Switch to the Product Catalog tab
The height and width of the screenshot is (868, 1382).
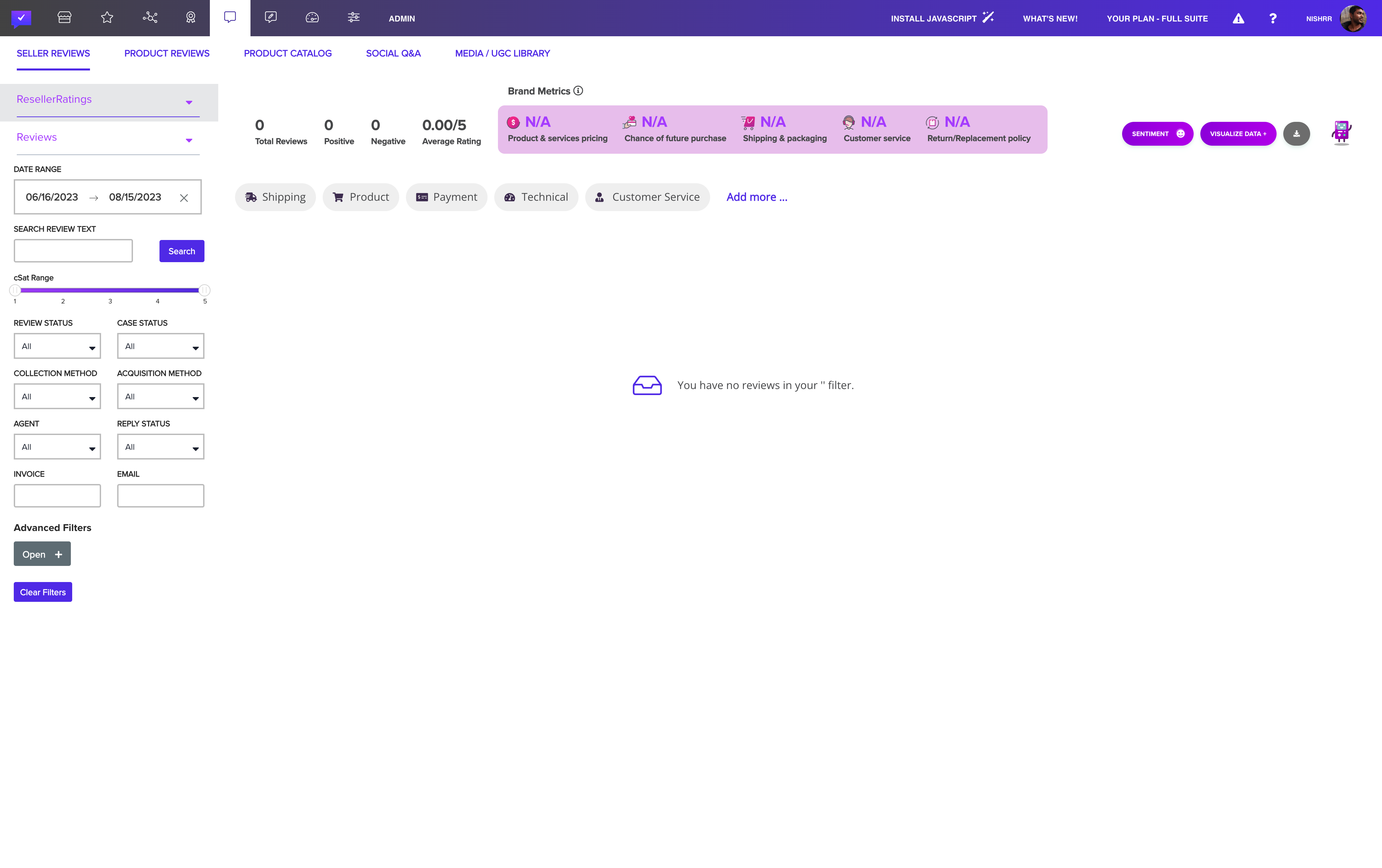pos(287,53)
